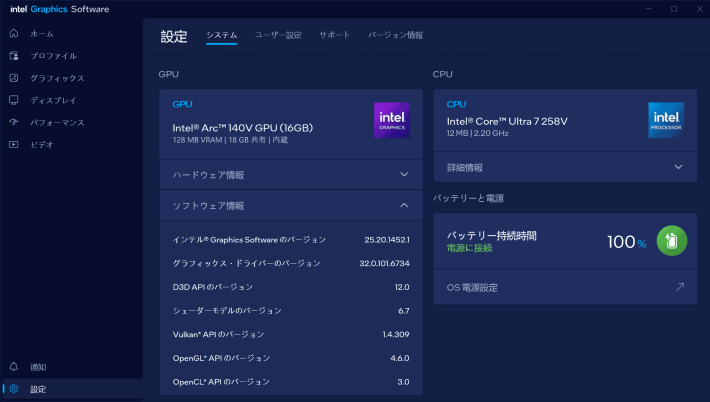Click the シェーダーモデルのバージョン row label
710x402 pixels.
(x=227, y=311)
